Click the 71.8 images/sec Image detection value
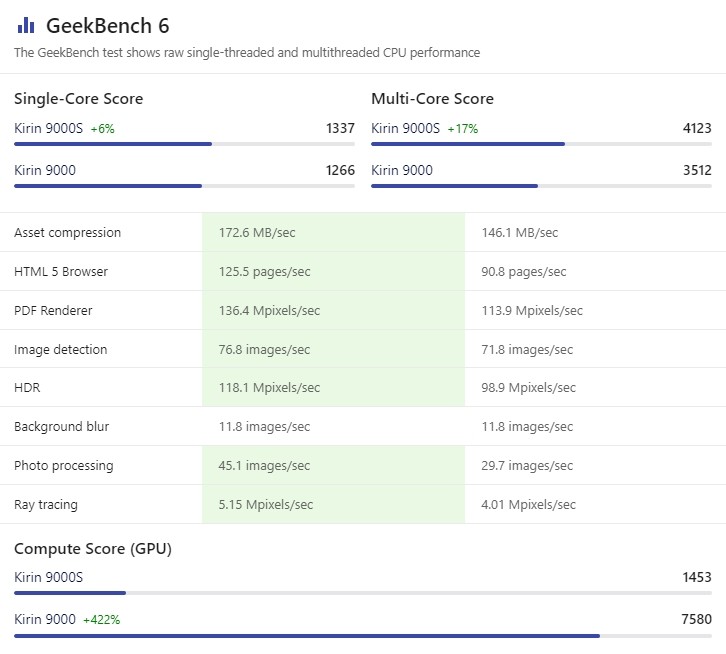Viewport: 726px width, 654px height. [x=527, y=350]
